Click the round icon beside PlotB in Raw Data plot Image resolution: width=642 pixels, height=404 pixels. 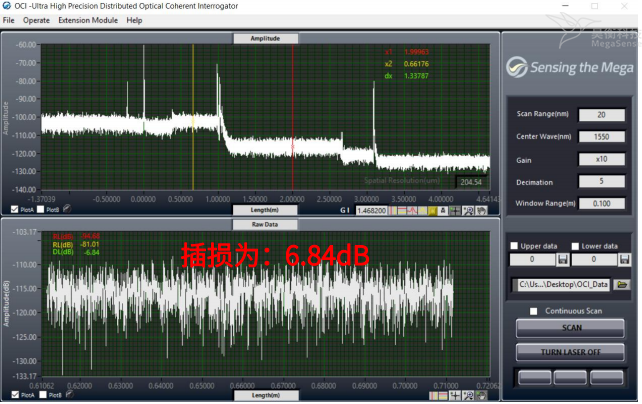[x=70, y=395]
